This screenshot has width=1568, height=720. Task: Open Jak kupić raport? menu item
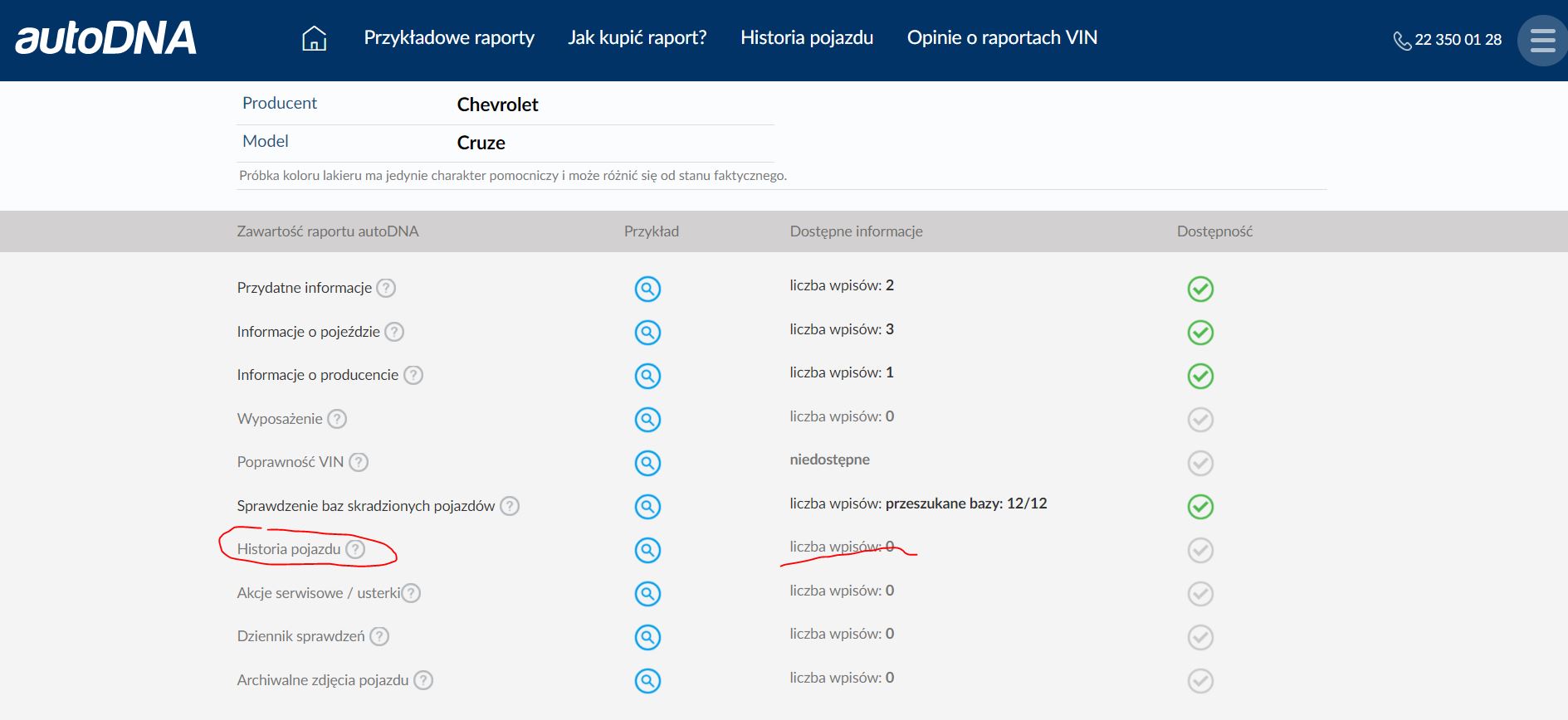pyautogui.click(x=637, y=38)
